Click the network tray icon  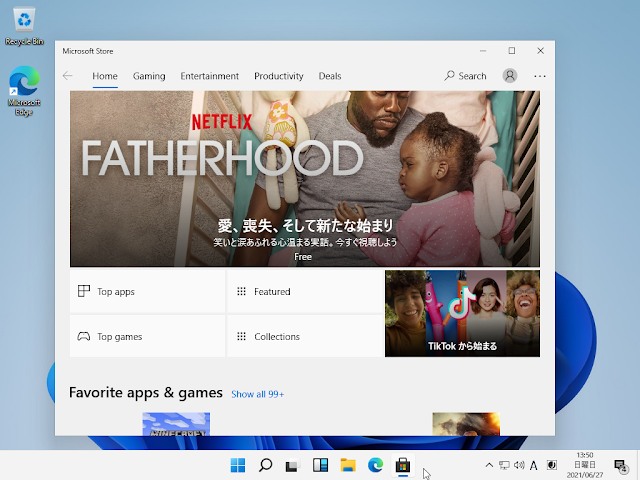click(504, 465)
